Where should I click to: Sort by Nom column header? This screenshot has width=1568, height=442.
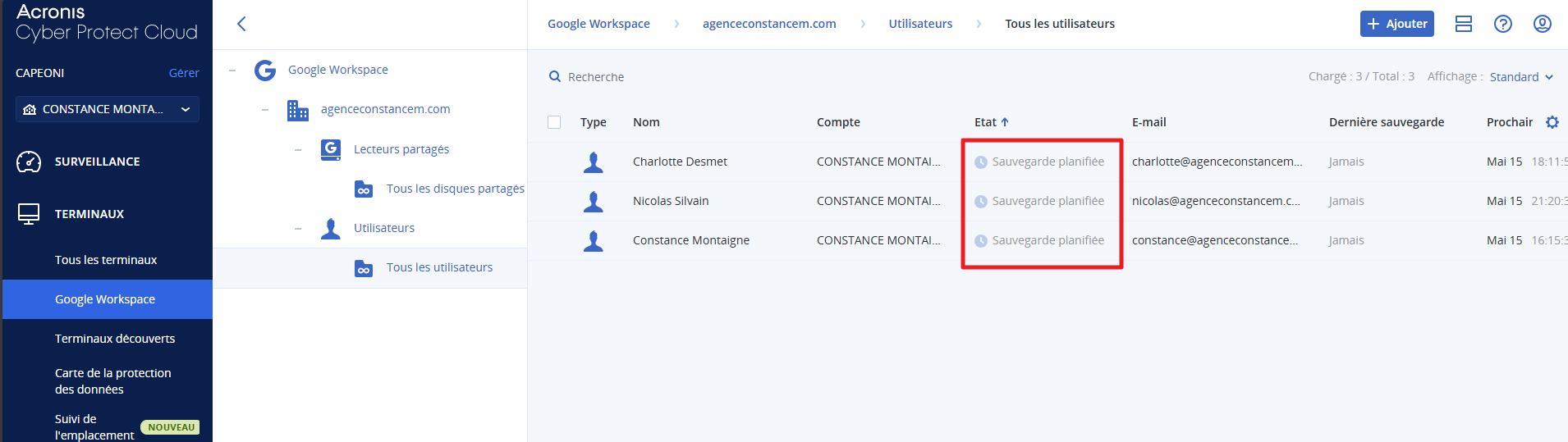coord(646,122)
